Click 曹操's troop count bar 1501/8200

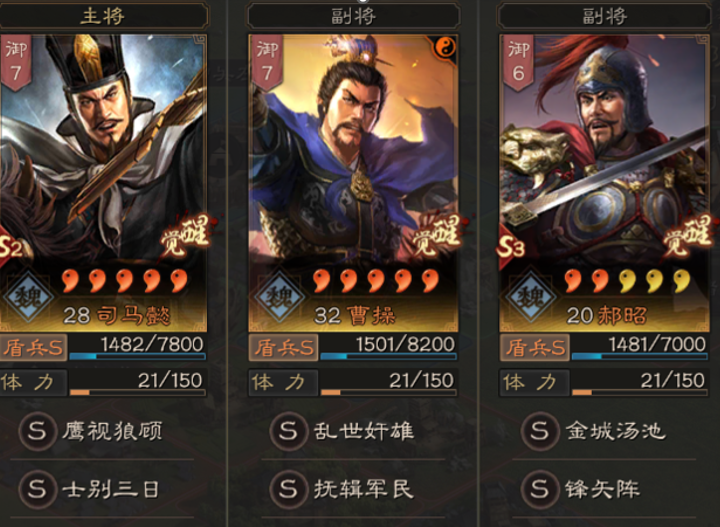click(x=388, y=347)
